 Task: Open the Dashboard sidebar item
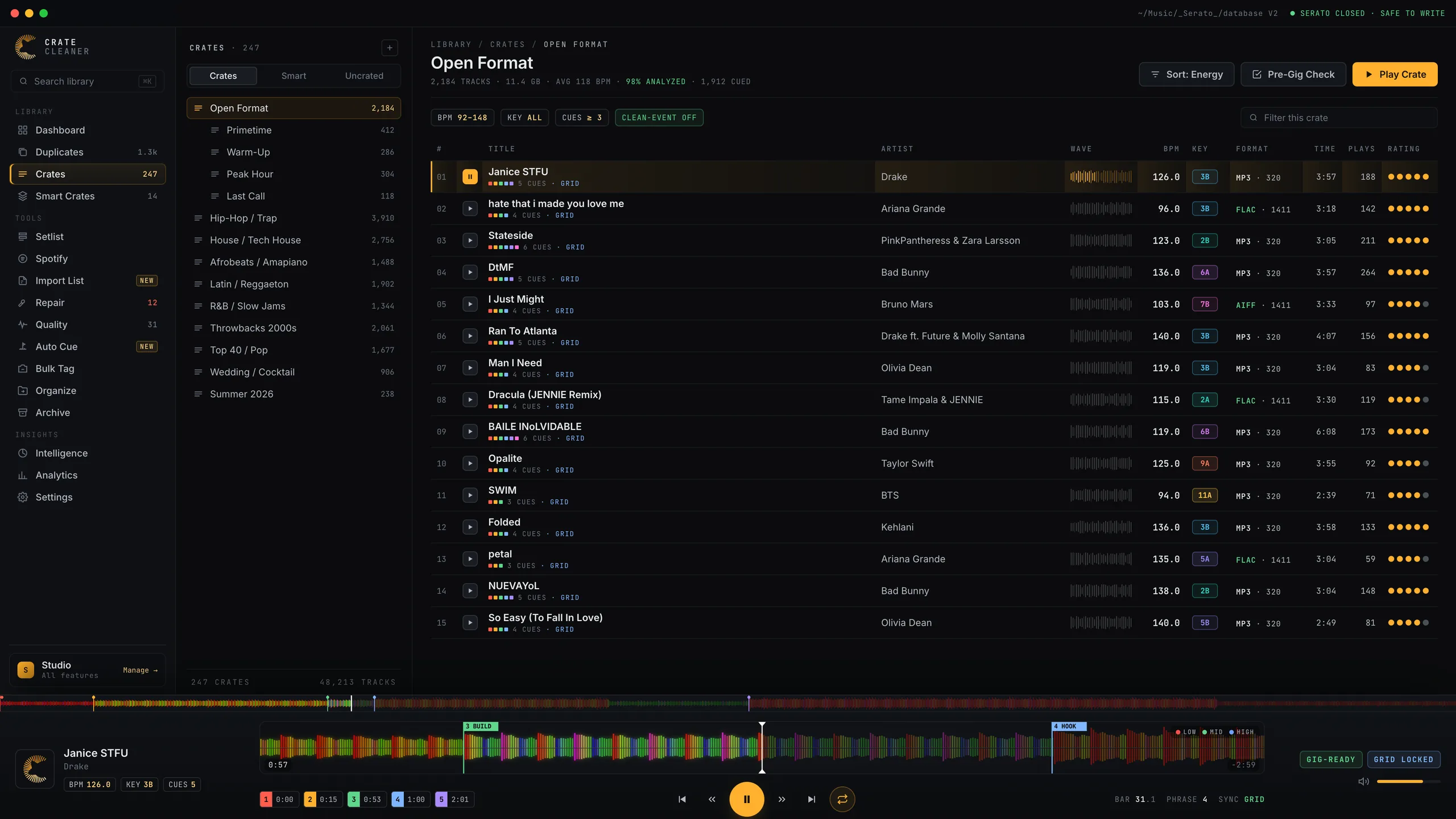point(88,130)
